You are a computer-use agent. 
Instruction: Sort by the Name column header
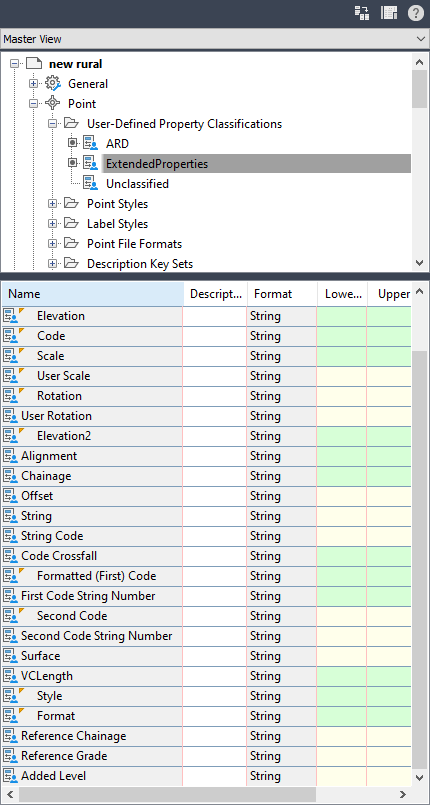tap(92, 294)
